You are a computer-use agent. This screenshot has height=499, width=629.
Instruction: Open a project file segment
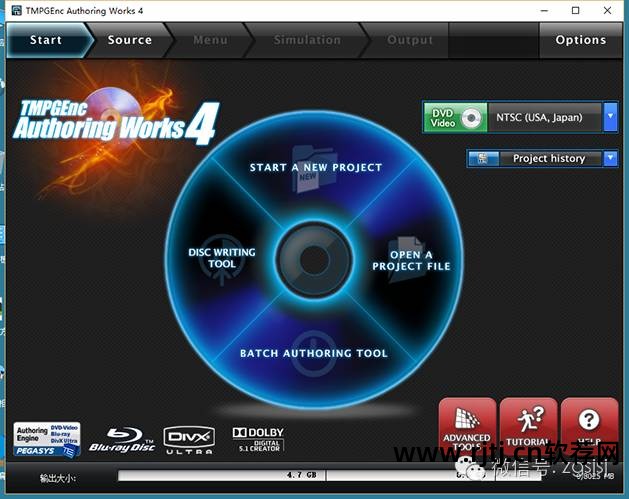pos(411,260)
